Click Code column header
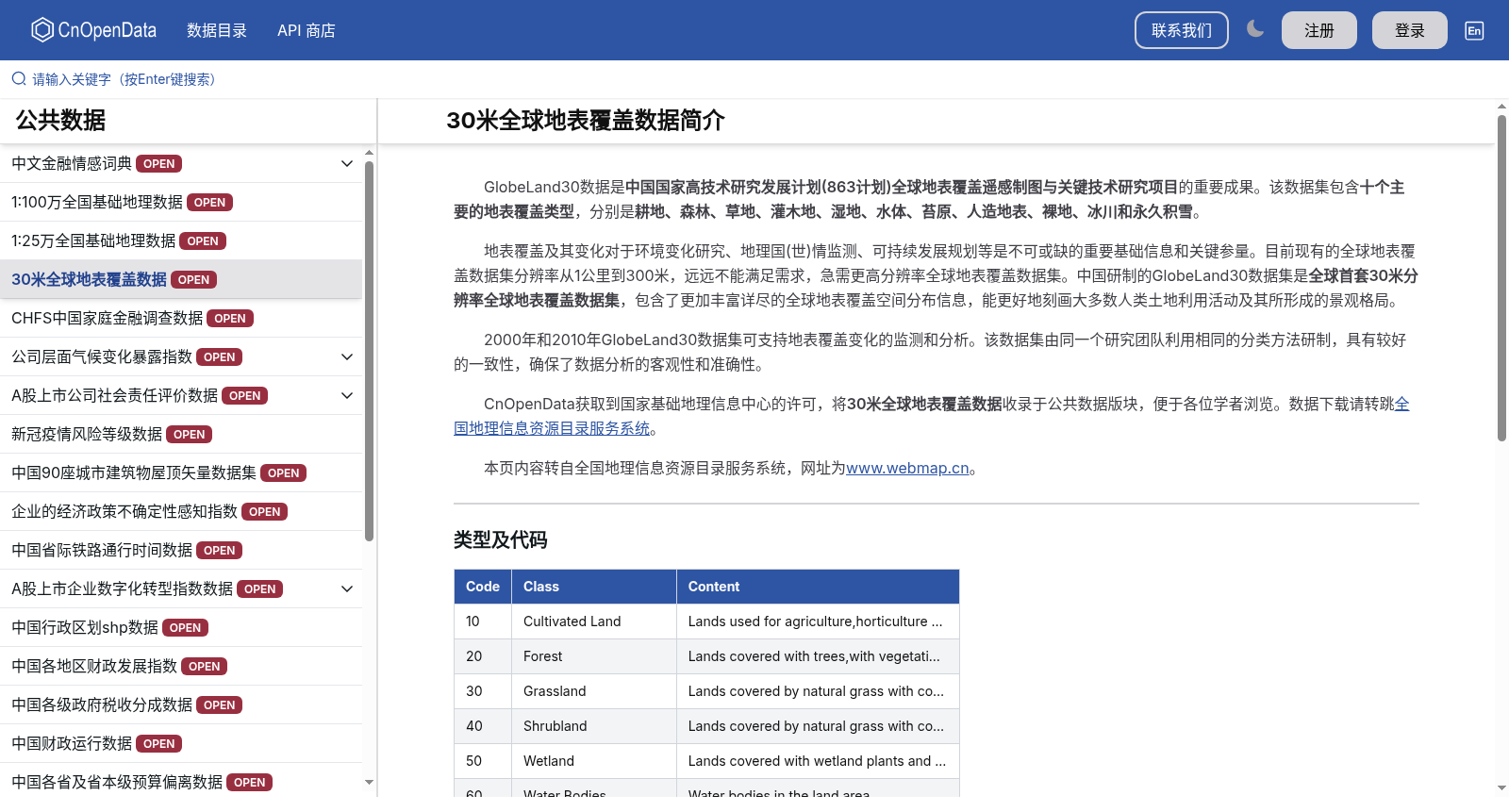 (x=483, y=587)
